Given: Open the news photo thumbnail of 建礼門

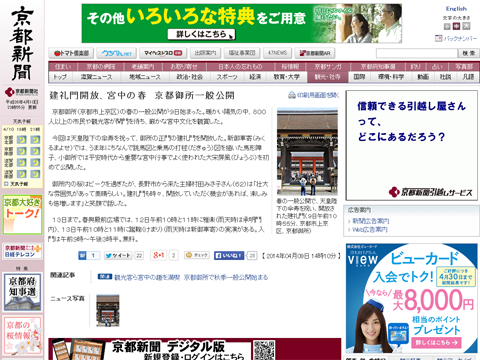Looking at the screenshot, I should pos(108,310).
